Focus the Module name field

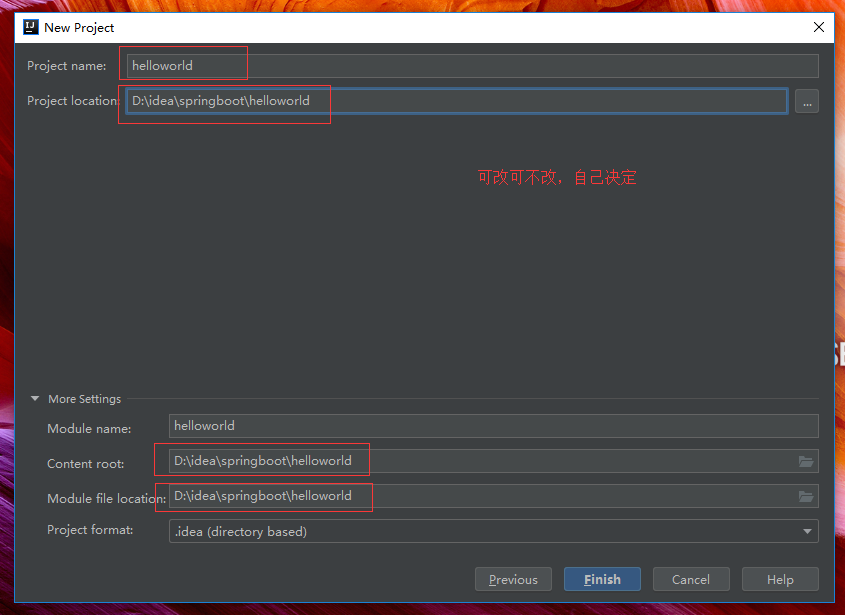(494, 426)
